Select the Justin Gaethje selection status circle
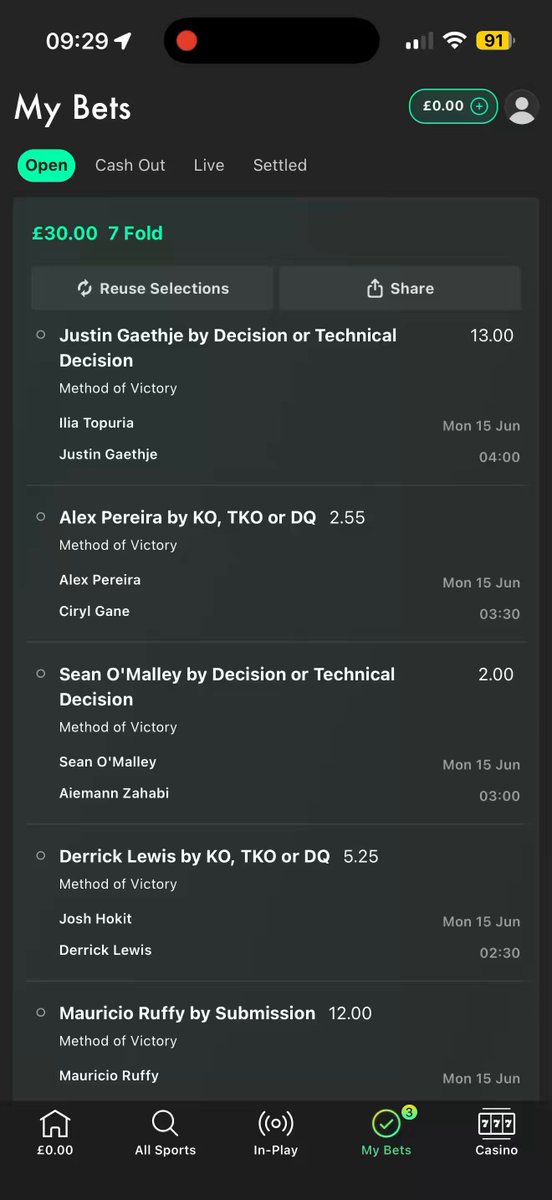The image size is (552, 1200). click(41, 335)
